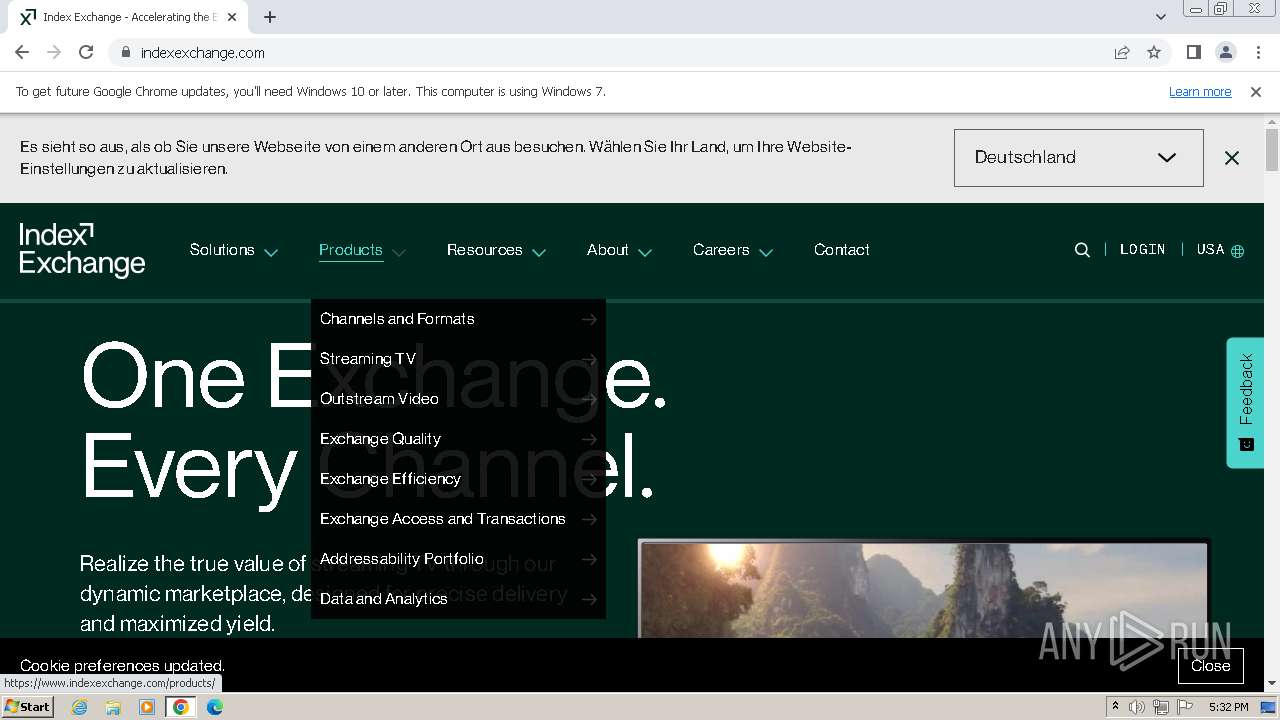Show hidden system tray icons
This screenshot has height=720, width=1280.
tap(1115, 707)
